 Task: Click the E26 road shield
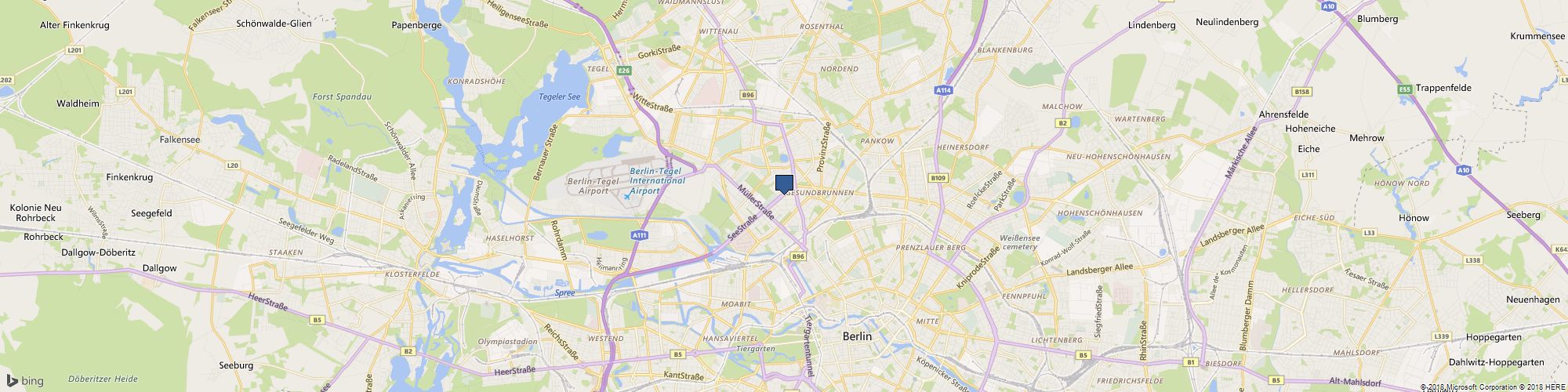[624, 71]
